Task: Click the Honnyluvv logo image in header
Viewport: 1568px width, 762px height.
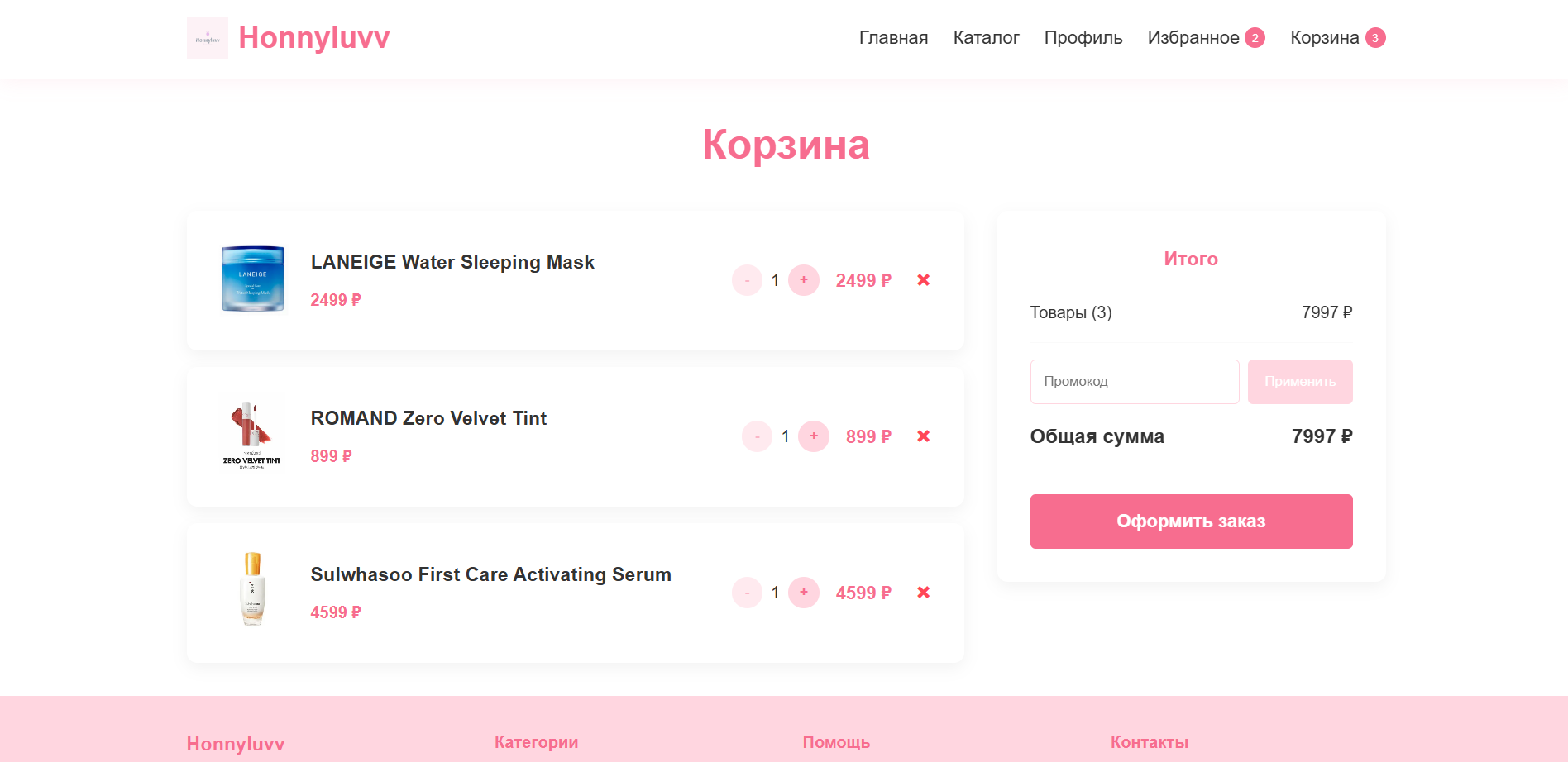Action: [x=207, y=38]
